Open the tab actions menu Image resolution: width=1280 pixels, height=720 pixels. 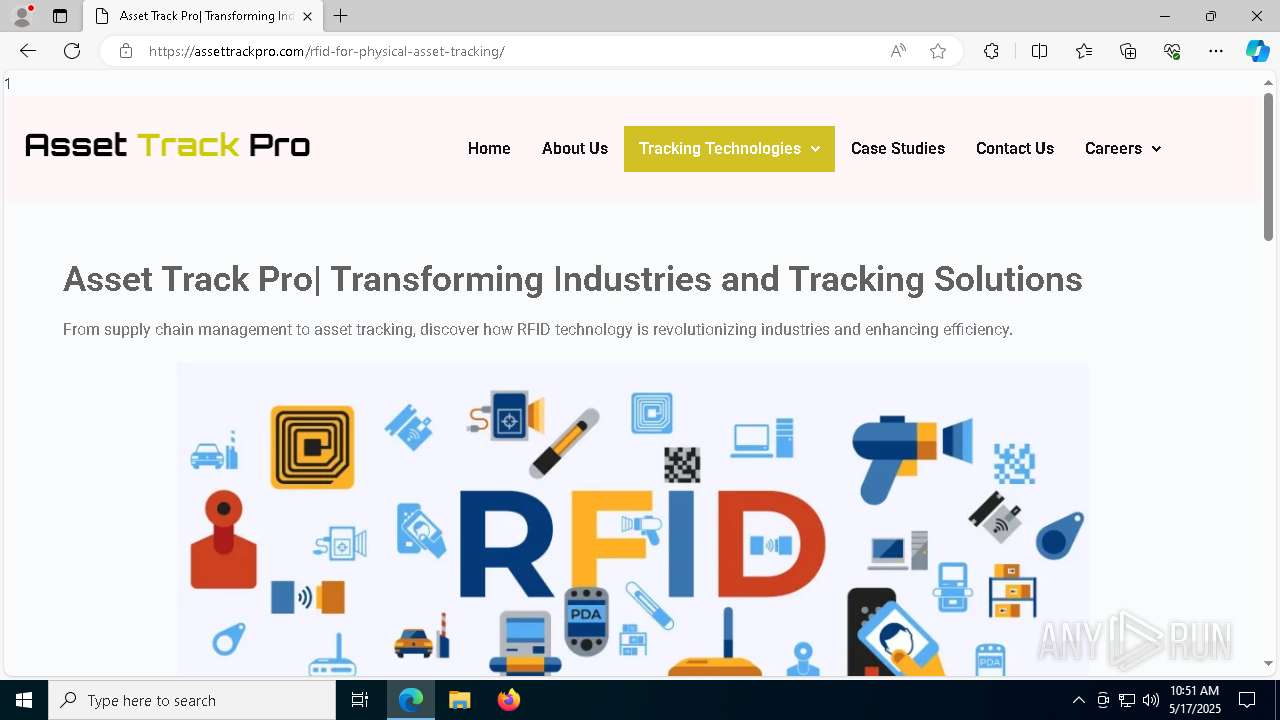point(60,16)
